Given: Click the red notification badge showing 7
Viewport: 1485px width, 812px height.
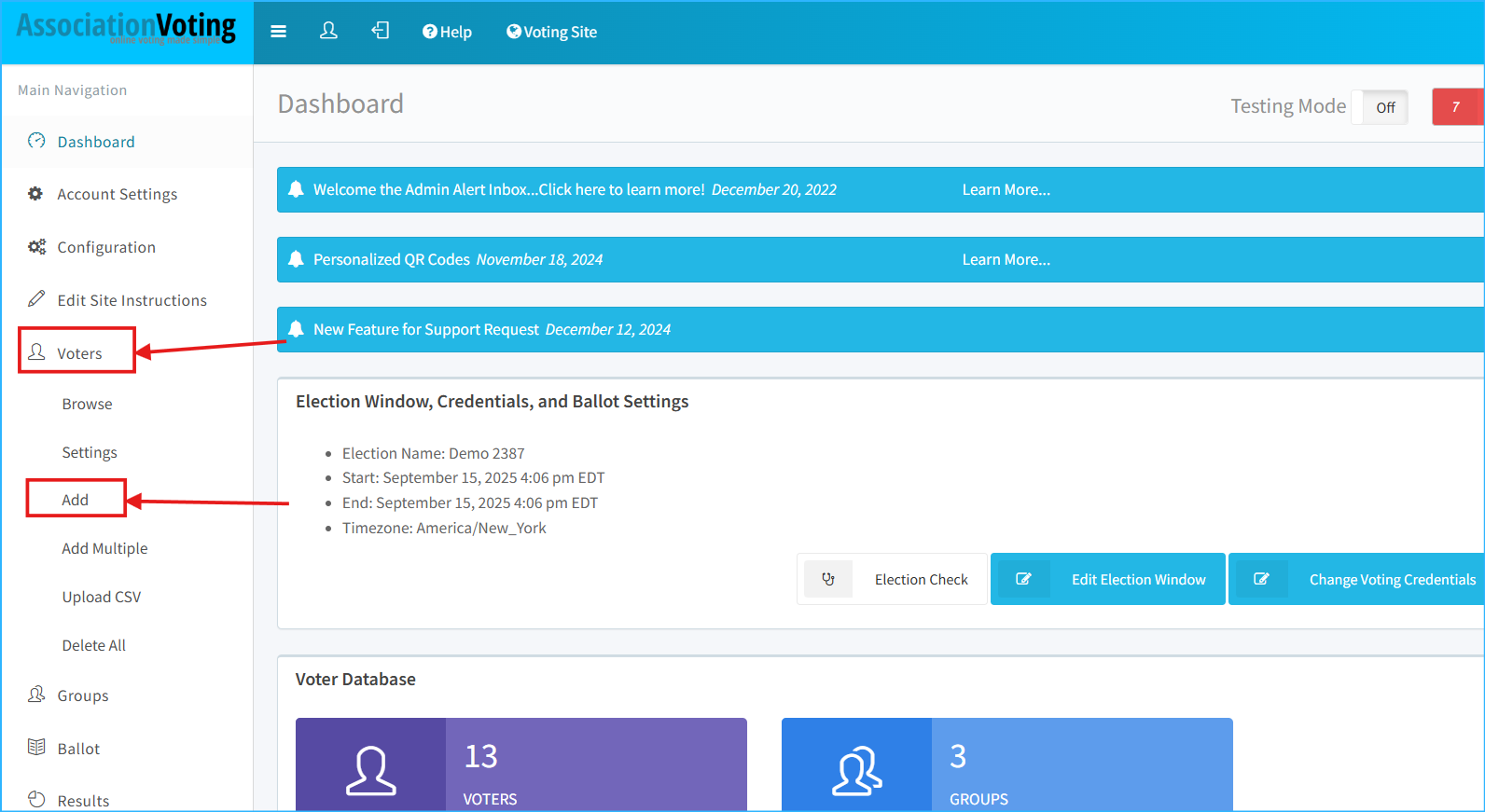Looking at the screenshot, I should pos(1455,107).
